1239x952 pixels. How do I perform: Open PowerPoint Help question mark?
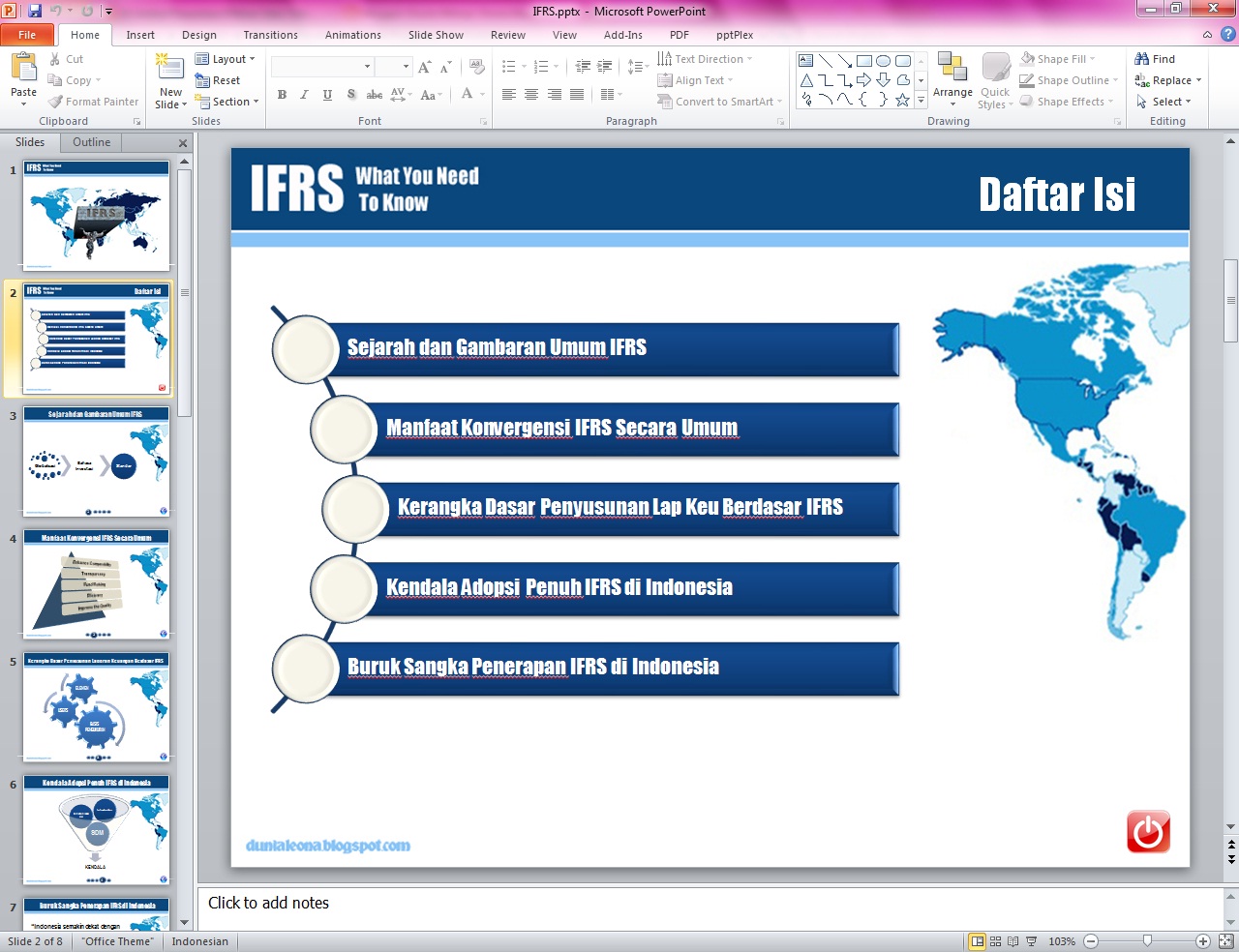click(x=1227, y=35)
